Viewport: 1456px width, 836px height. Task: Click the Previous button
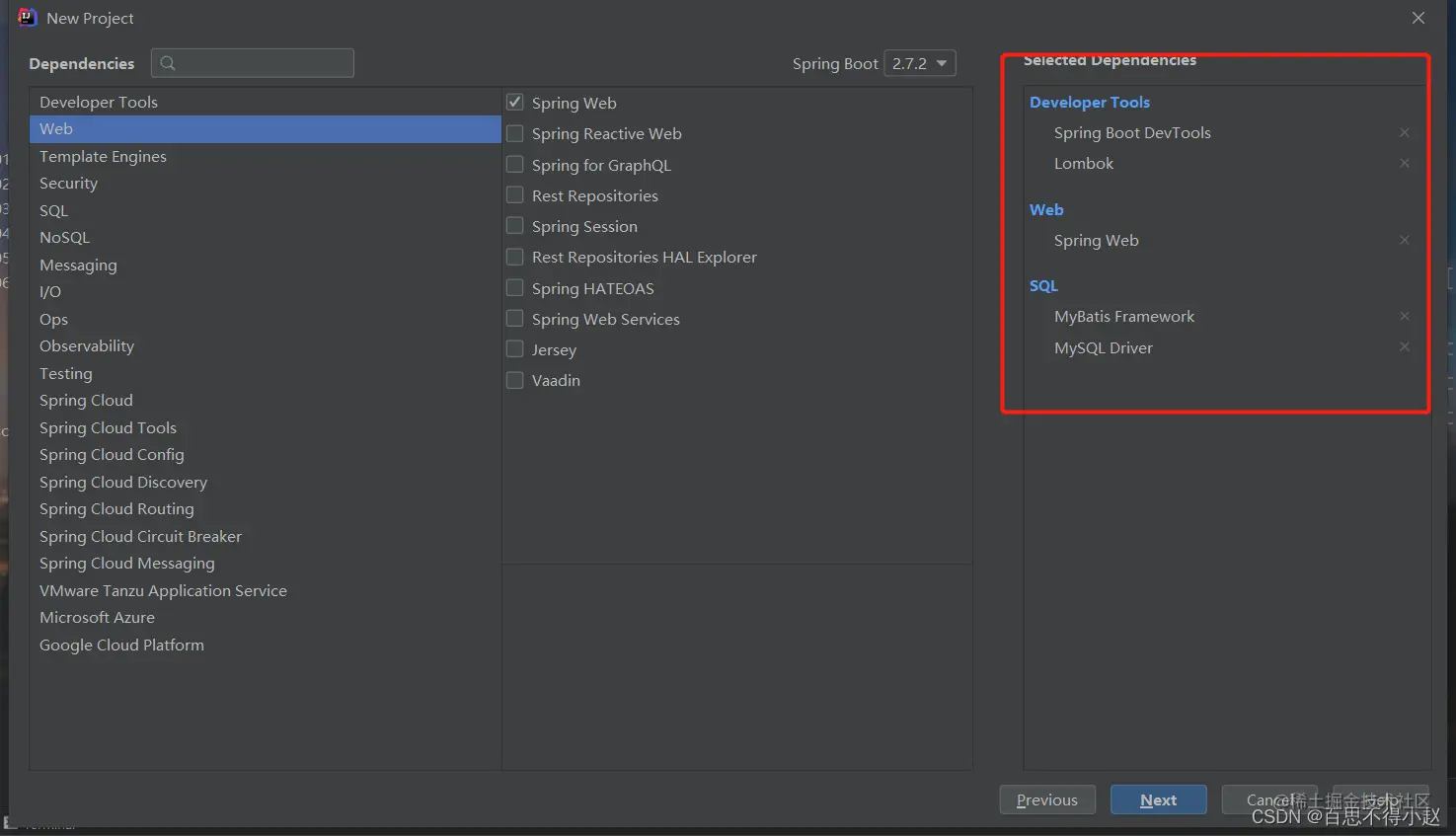tap(1047, 799)
